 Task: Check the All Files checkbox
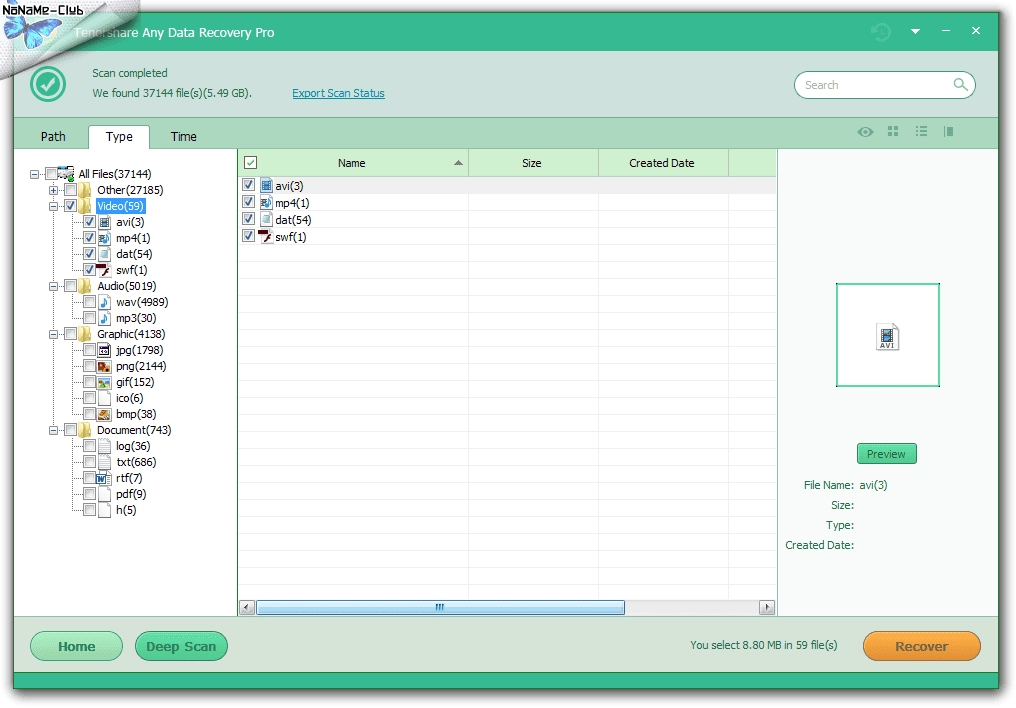[51, 174]
